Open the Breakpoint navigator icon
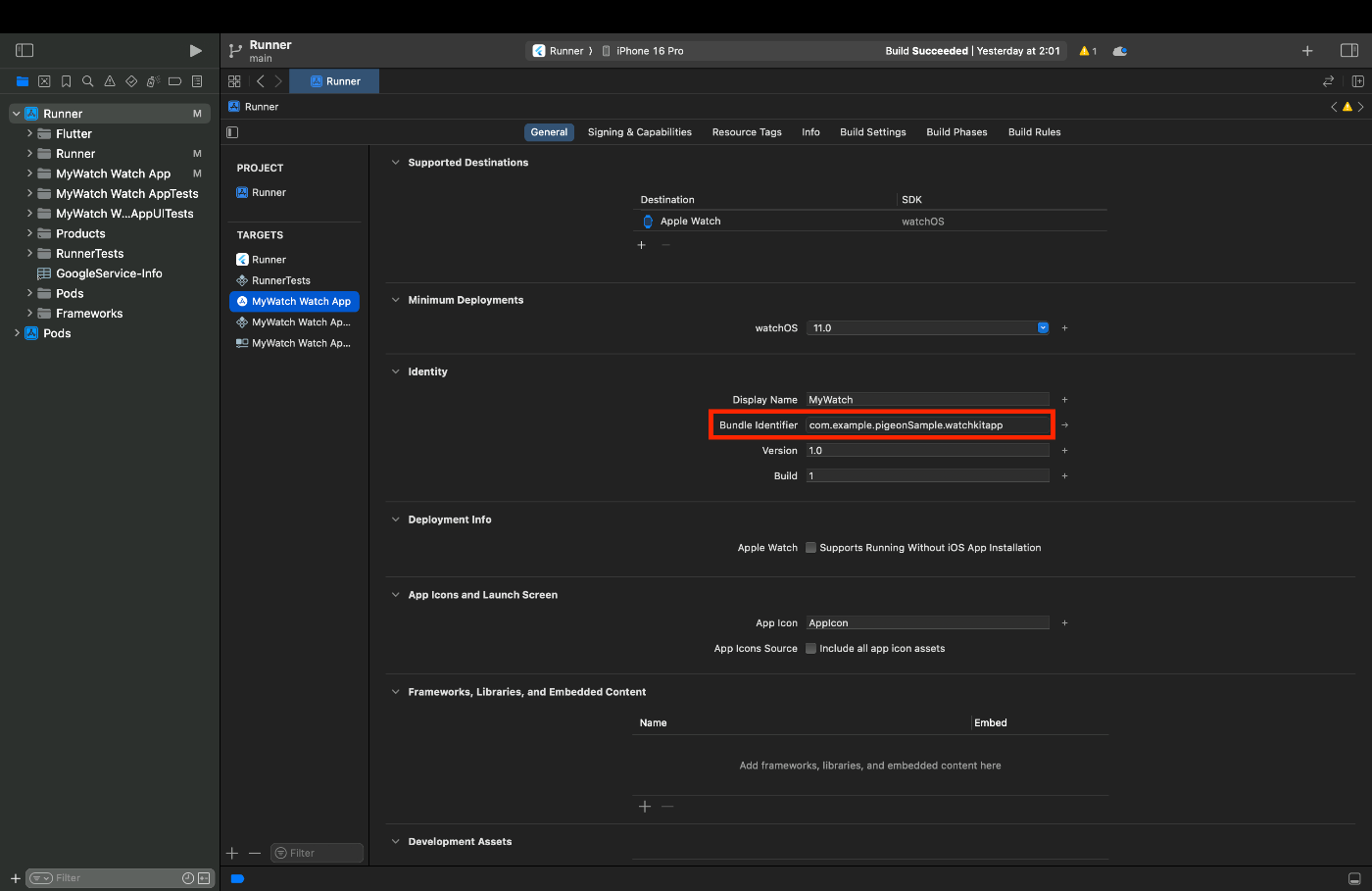This screenshot has height=891, width=1372. click(x=175, y=81)
